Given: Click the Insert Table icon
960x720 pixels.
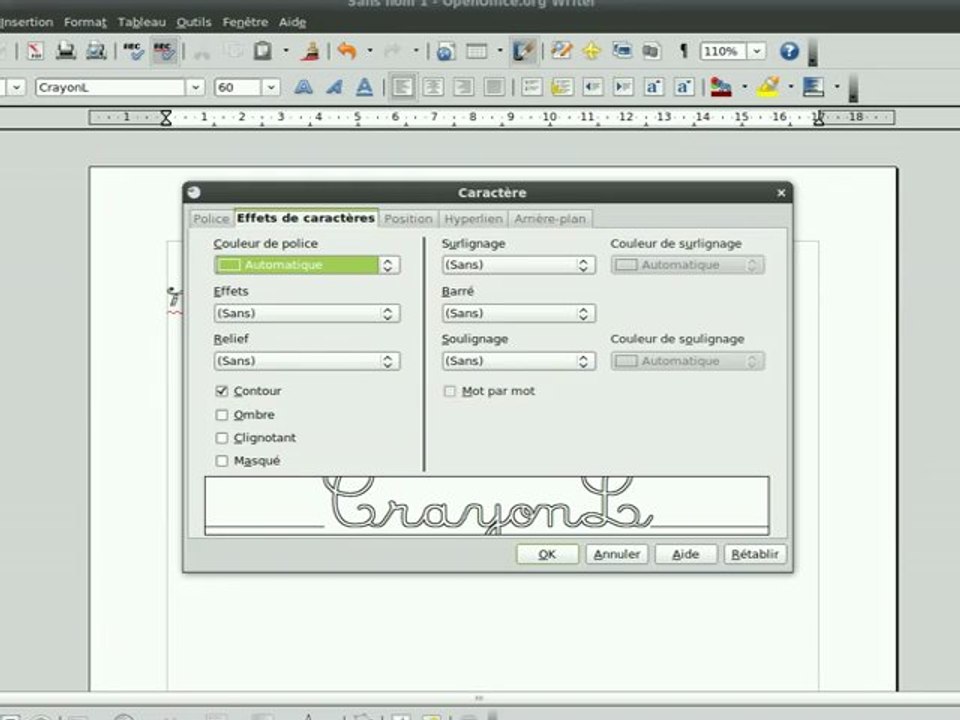Looking at the screenshot, I should [476, 51].
